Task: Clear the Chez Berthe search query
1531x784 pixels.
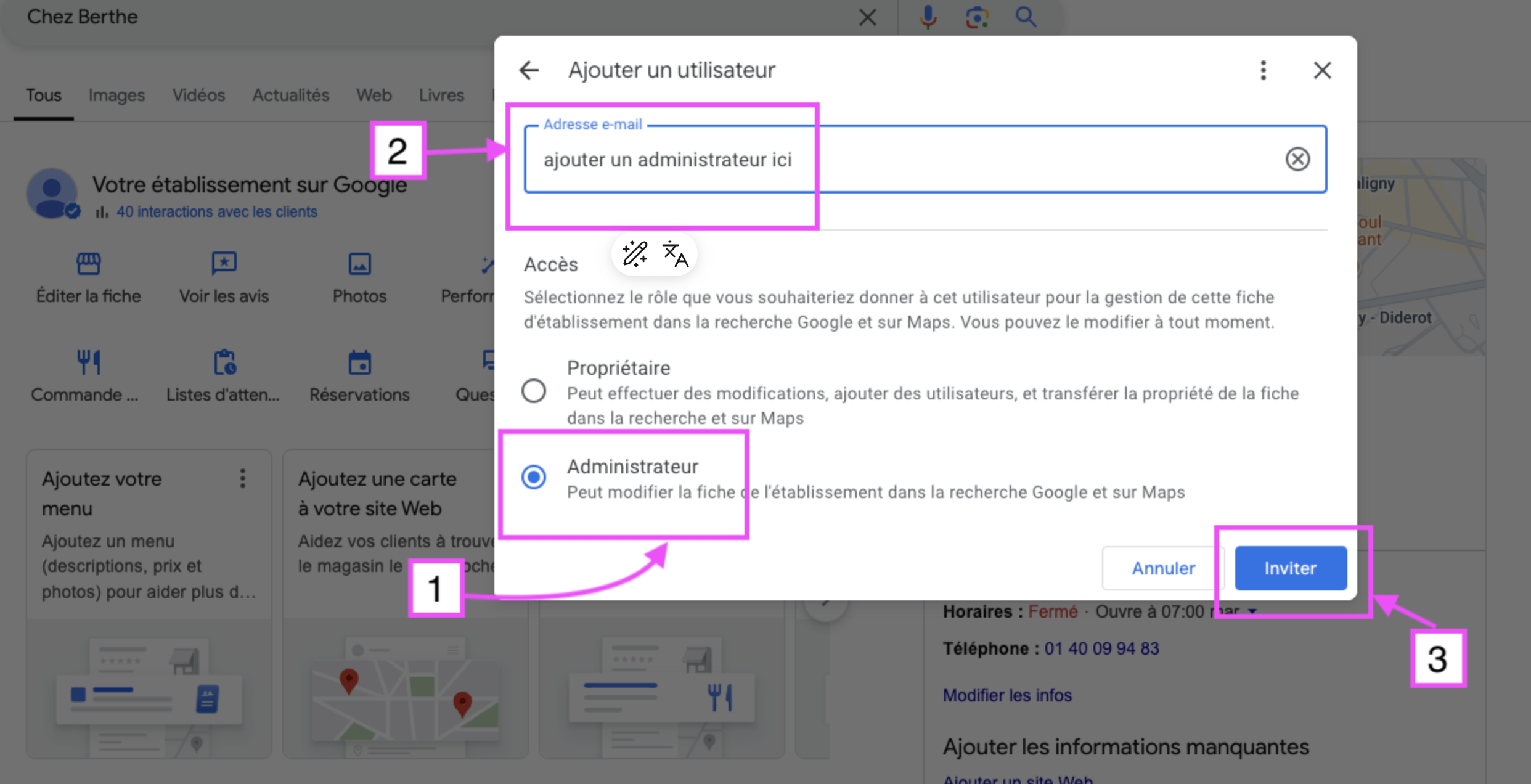Action: click(x=867, y=17)
